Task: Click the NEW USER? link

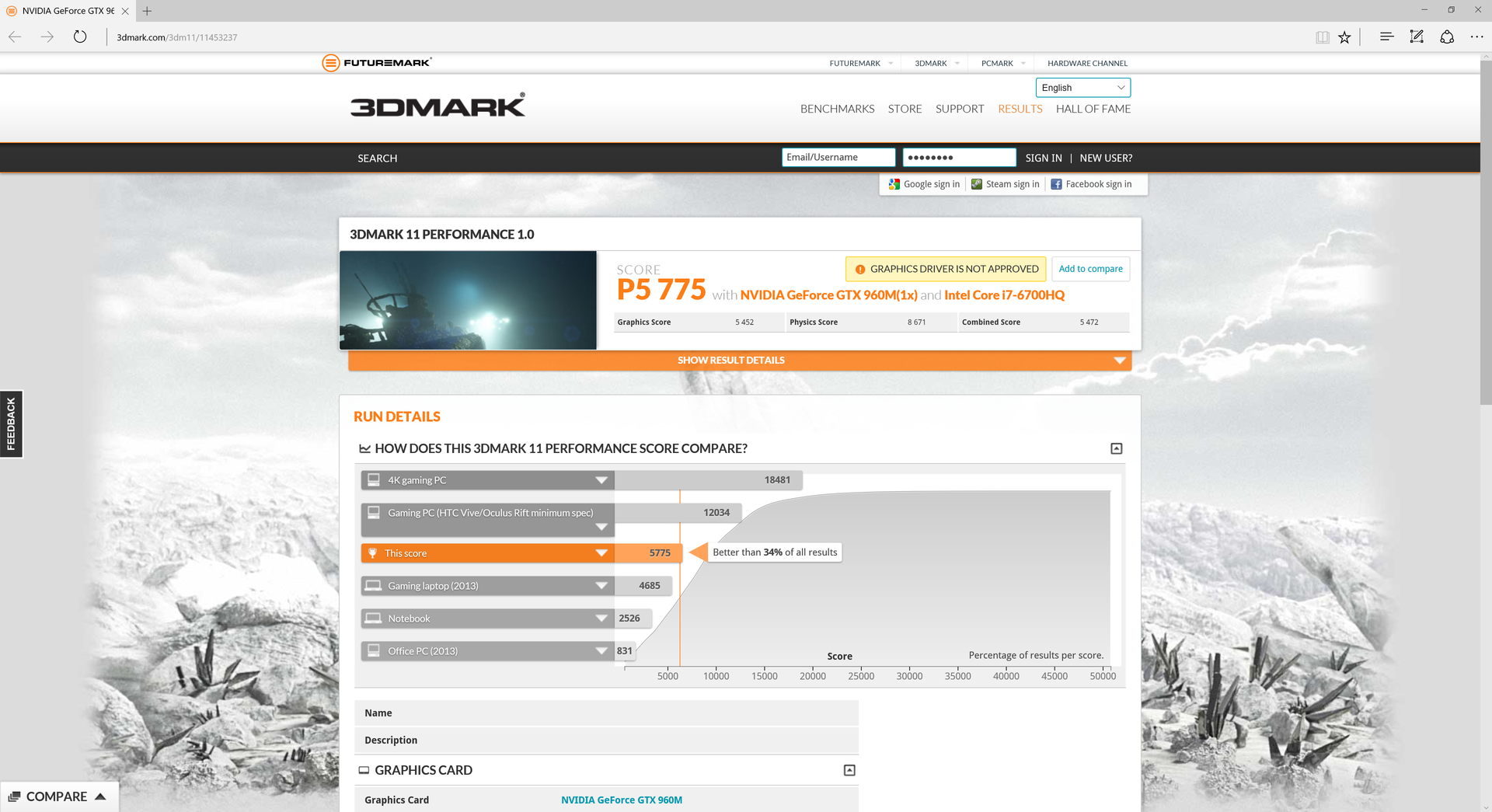Action: pyautogui.click(x=1106, y=158)
